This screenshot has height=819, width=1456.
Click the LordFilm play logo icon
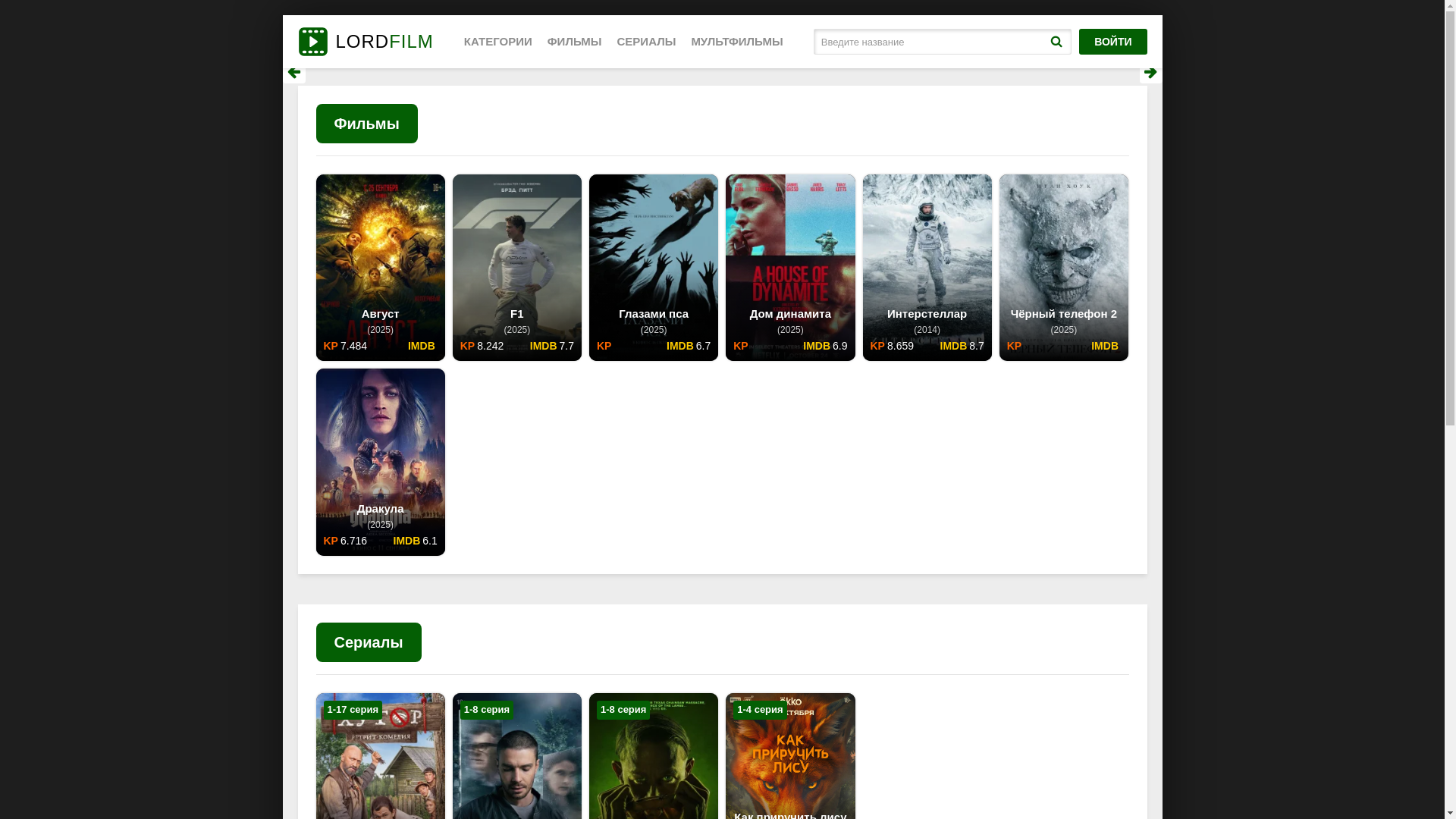point(312,42)
